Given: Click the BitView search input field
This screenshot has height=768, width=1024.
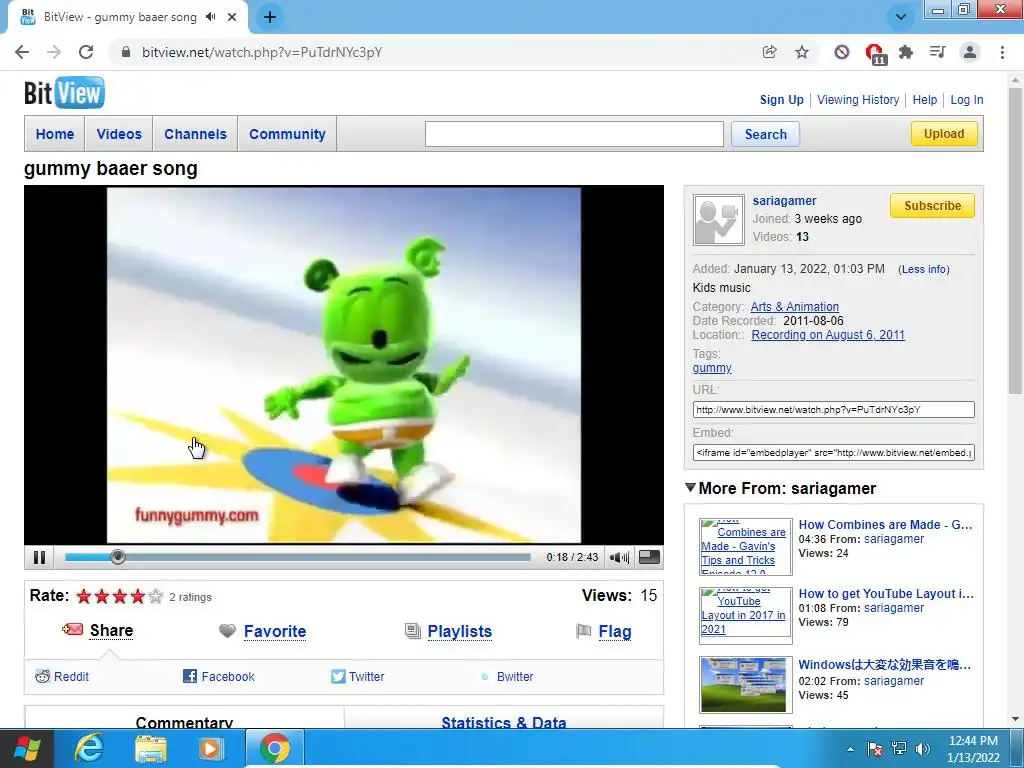Looking at the screenshot, I should point(574,134).
